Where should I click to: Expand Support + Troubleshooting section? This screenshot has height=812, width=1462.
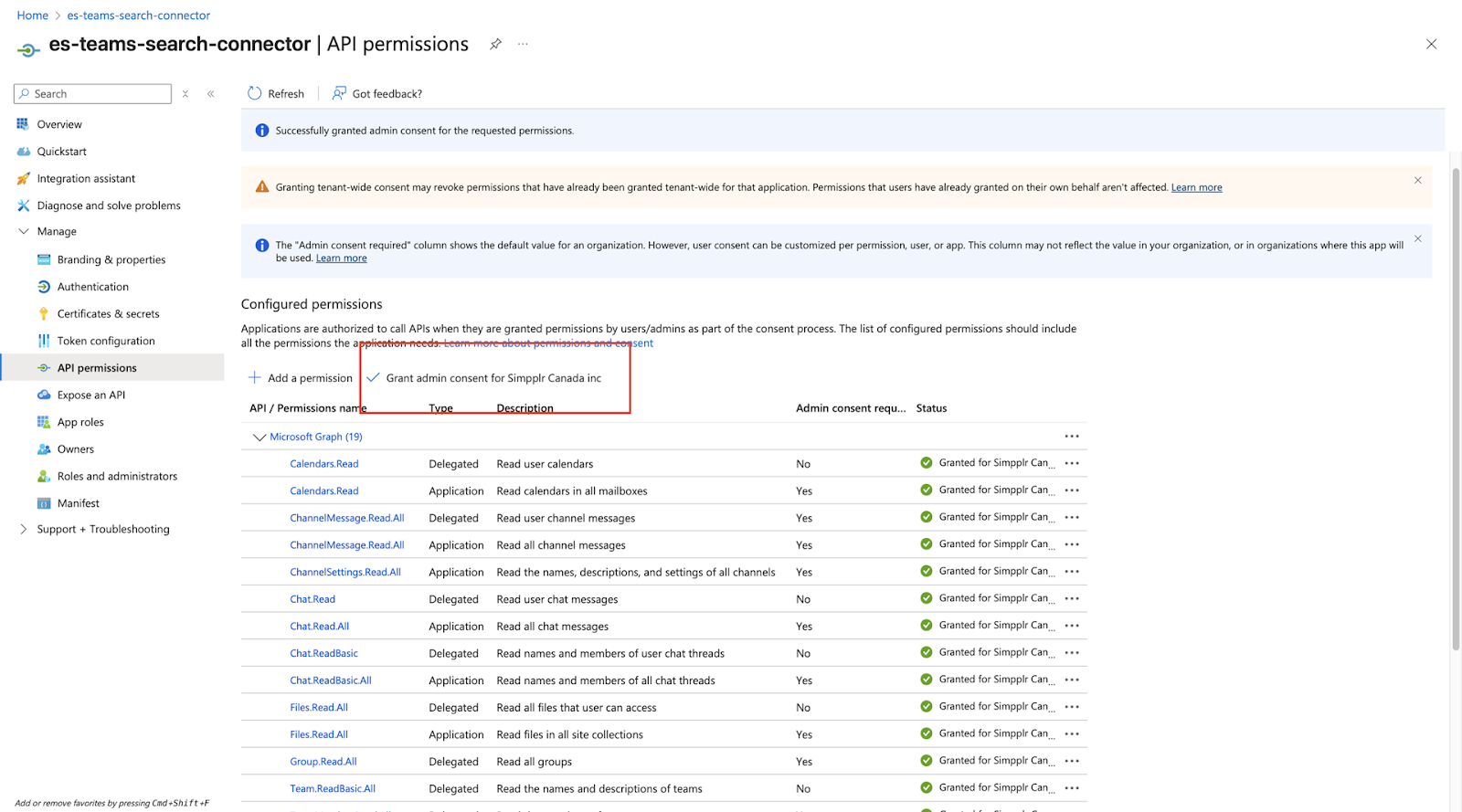tap(24, 529)
